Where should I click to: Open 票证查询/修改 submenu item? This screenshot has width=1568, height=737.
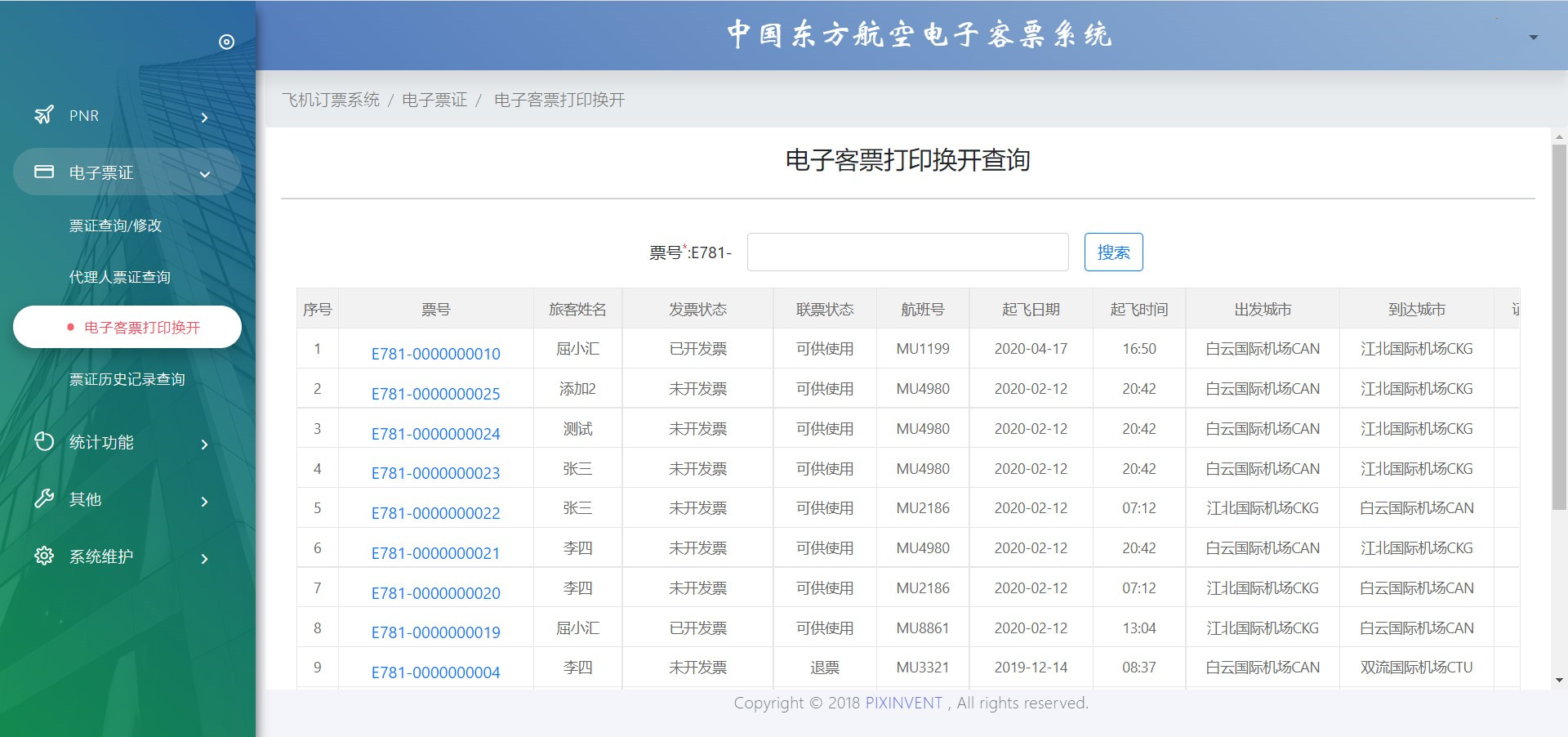(x=115, y=226)
